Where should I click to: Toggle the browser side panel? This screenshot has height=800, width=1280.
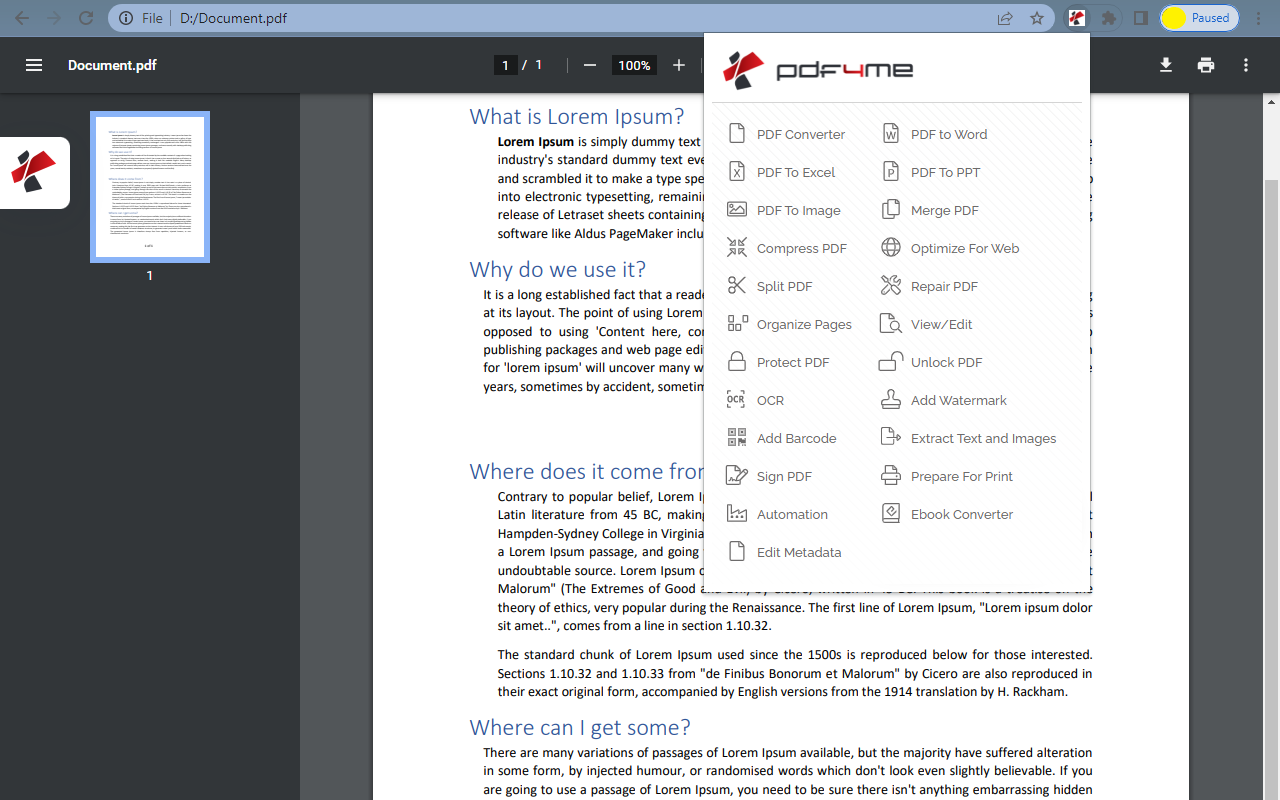[x=1140, y=18]
